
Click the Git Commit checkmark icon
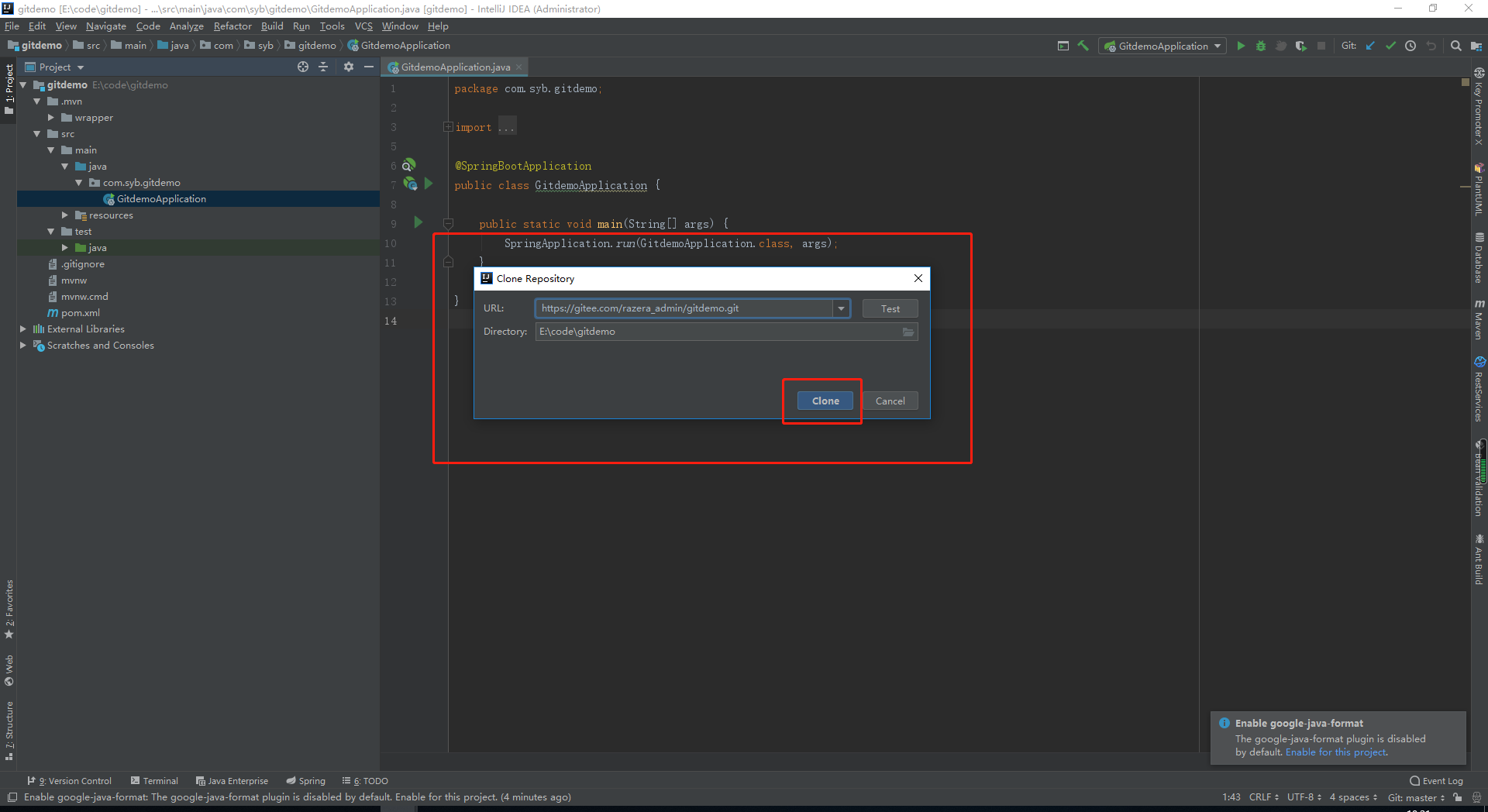coord(1390,46)
